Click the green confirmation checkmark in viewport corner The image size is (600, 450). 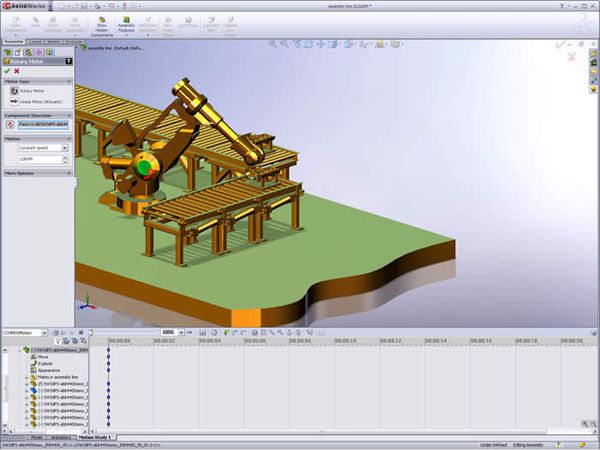point(559,45)
